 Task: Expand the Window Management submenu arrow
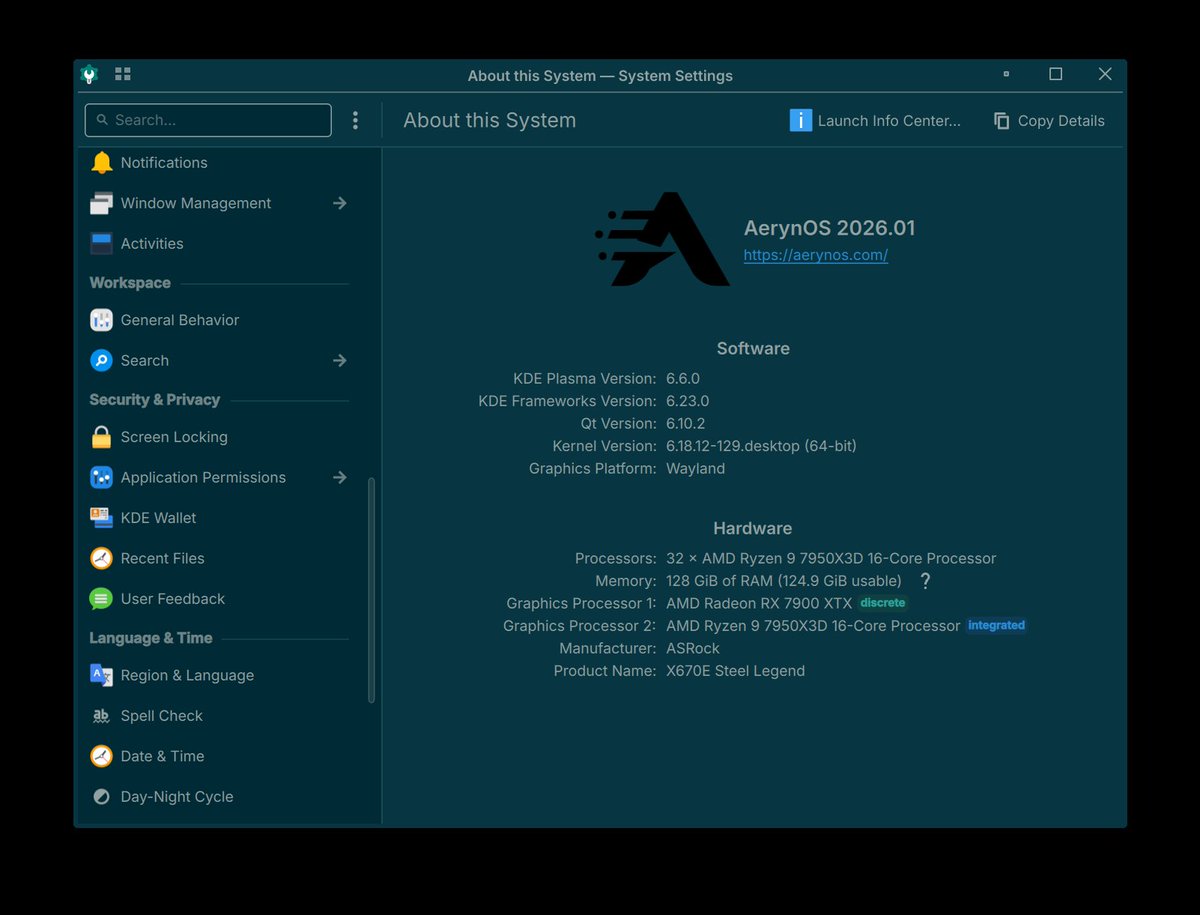point(340,203)
